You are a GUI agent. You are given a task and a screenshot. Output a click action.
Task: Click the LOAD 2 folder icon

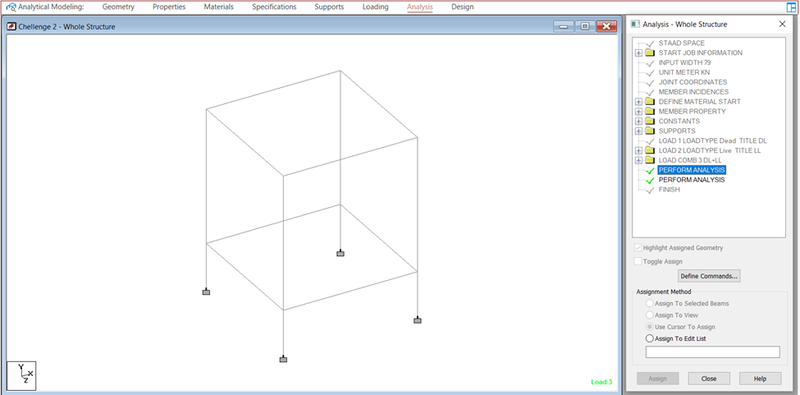click(649, 151)
